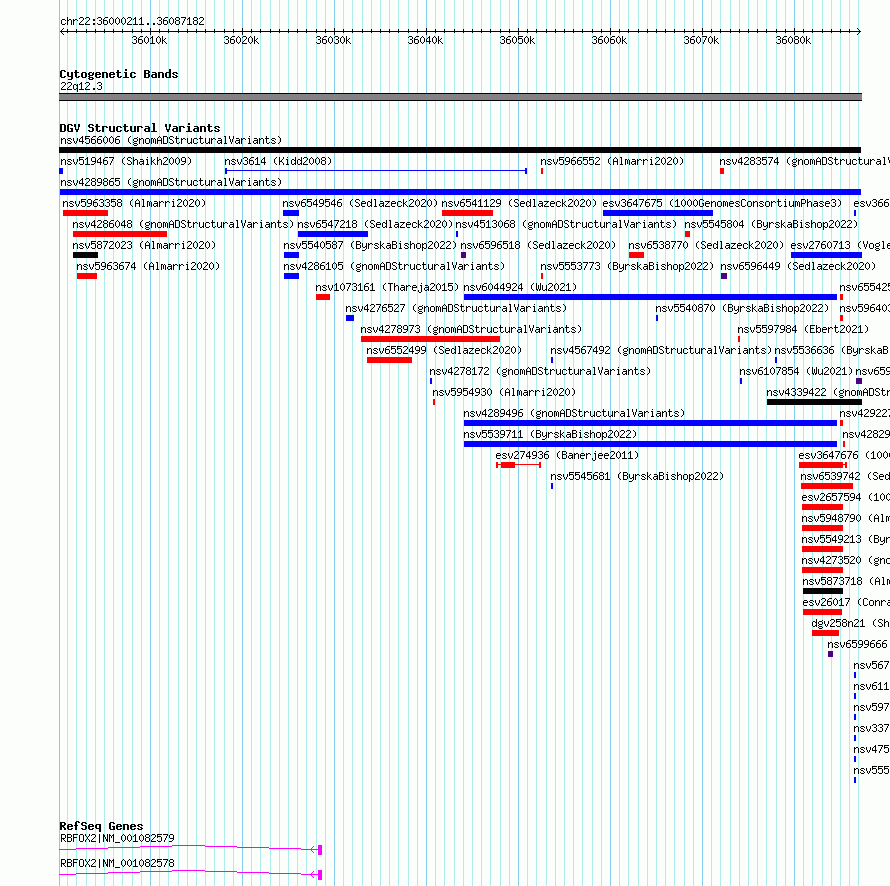The image size is (890, 886).
Task: Click nsv6538770 (Sedlazeck2020) label
Action: tap(706, 245)
